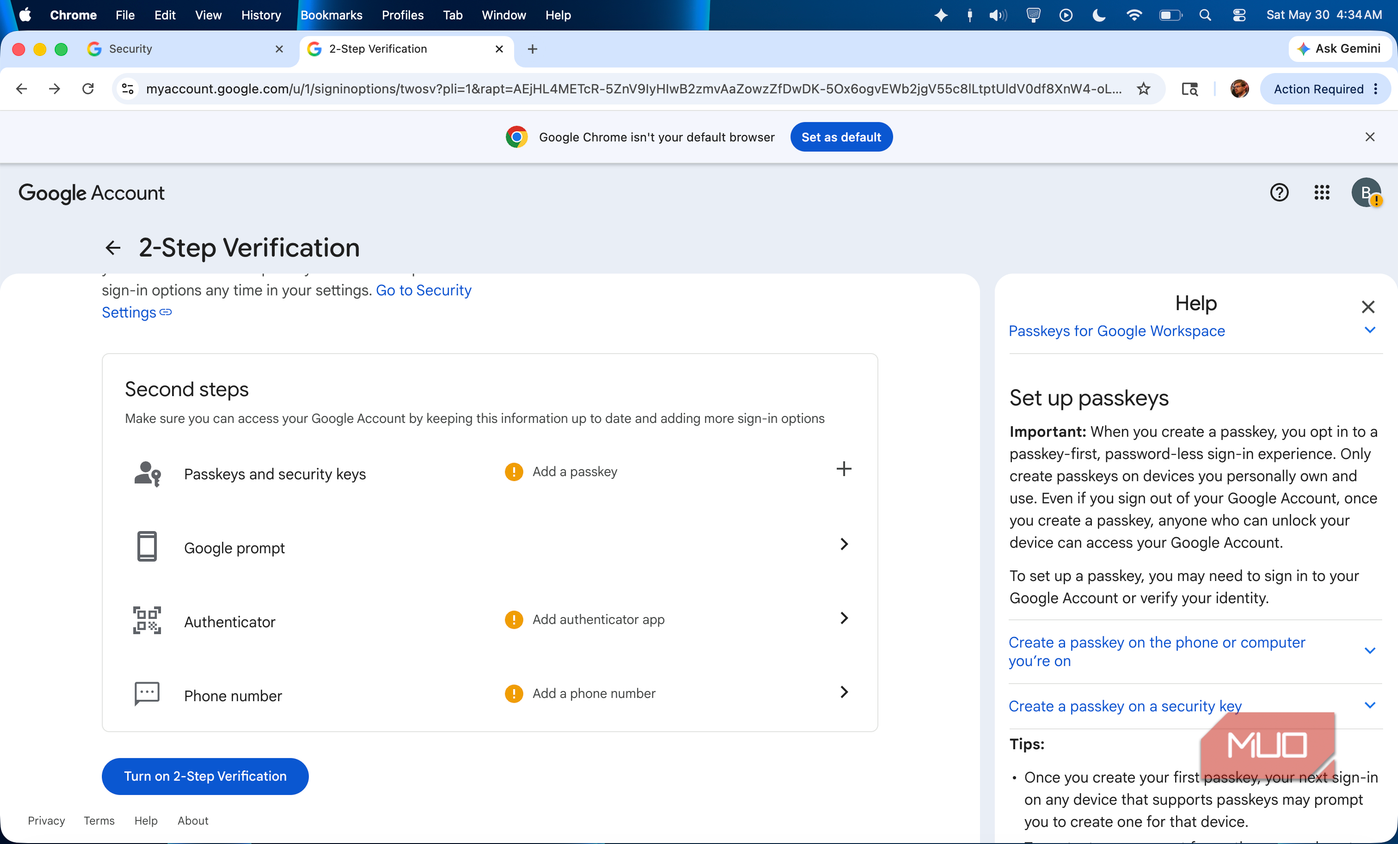Image resolution: width=1398 pixels, height=844 pixels.
Task: Click the Google prompt label
Action: coord(234,548)
